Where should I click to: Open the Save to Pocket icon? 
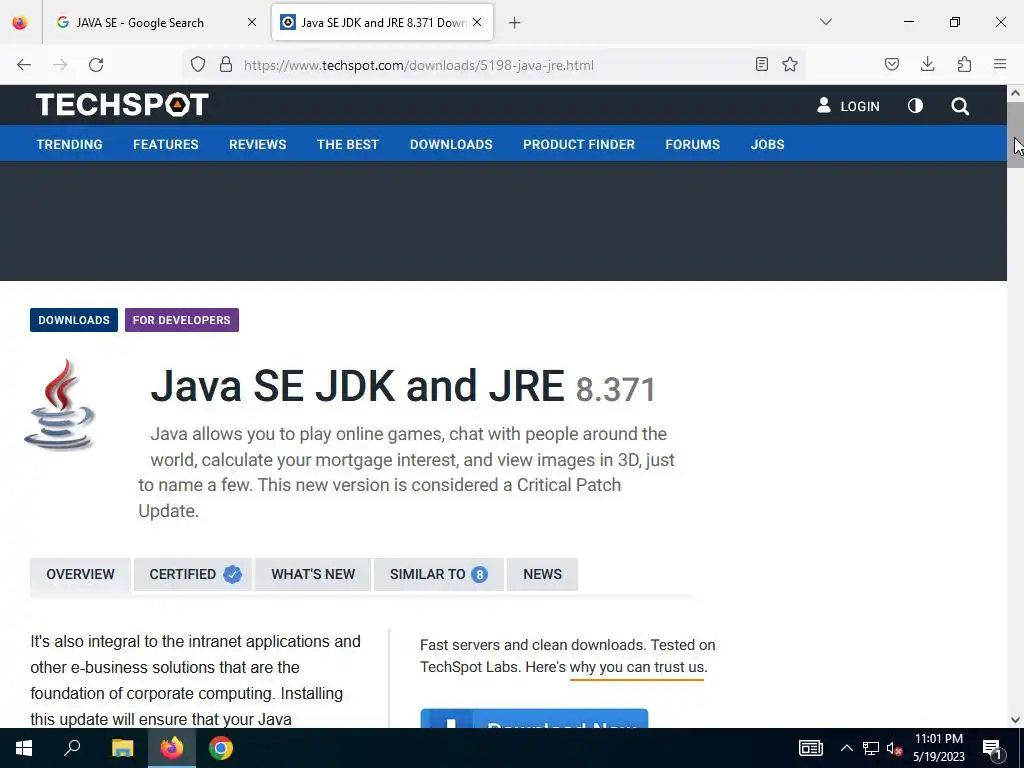coord(892,64)
